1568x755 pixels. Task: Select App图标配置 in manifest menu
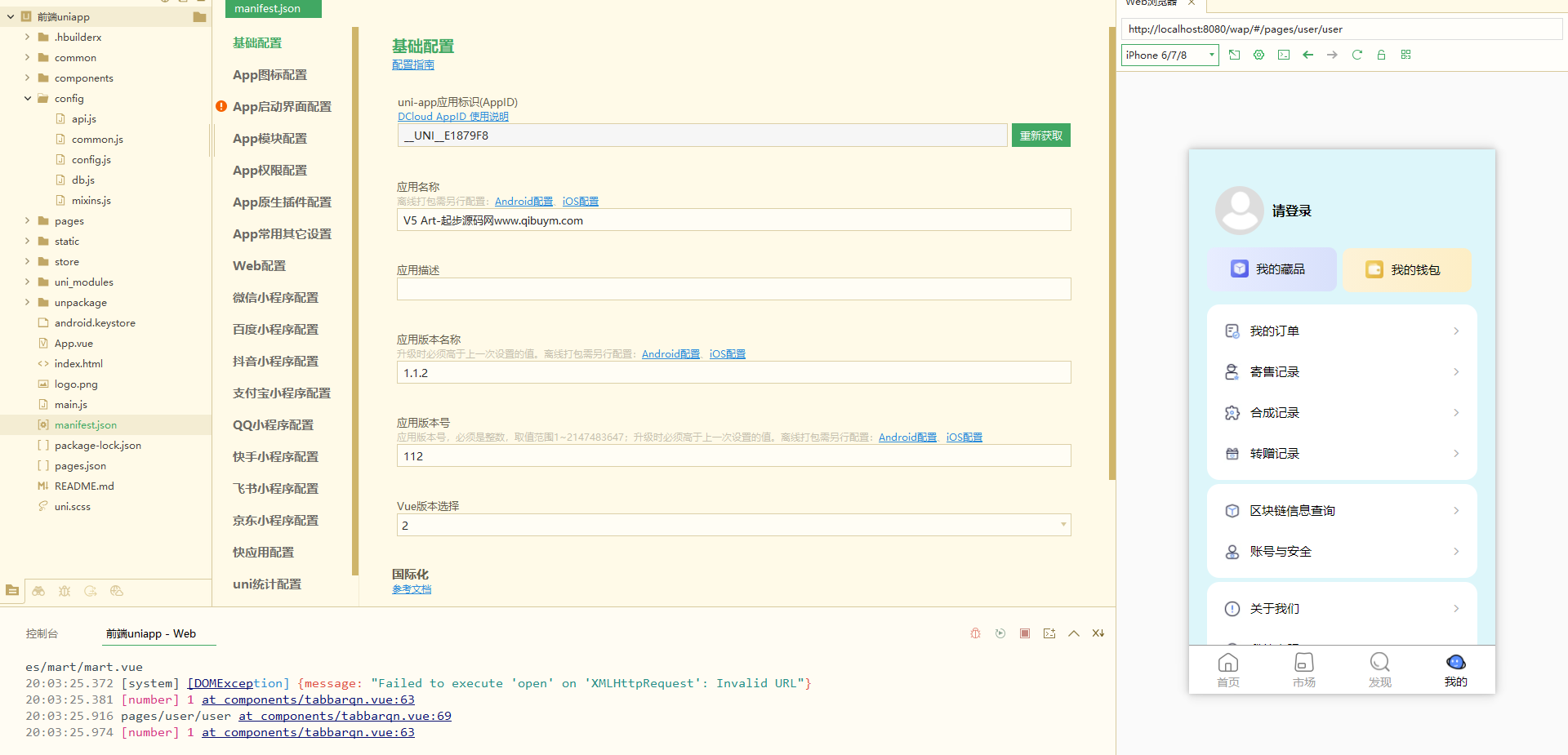coord(269,75)
